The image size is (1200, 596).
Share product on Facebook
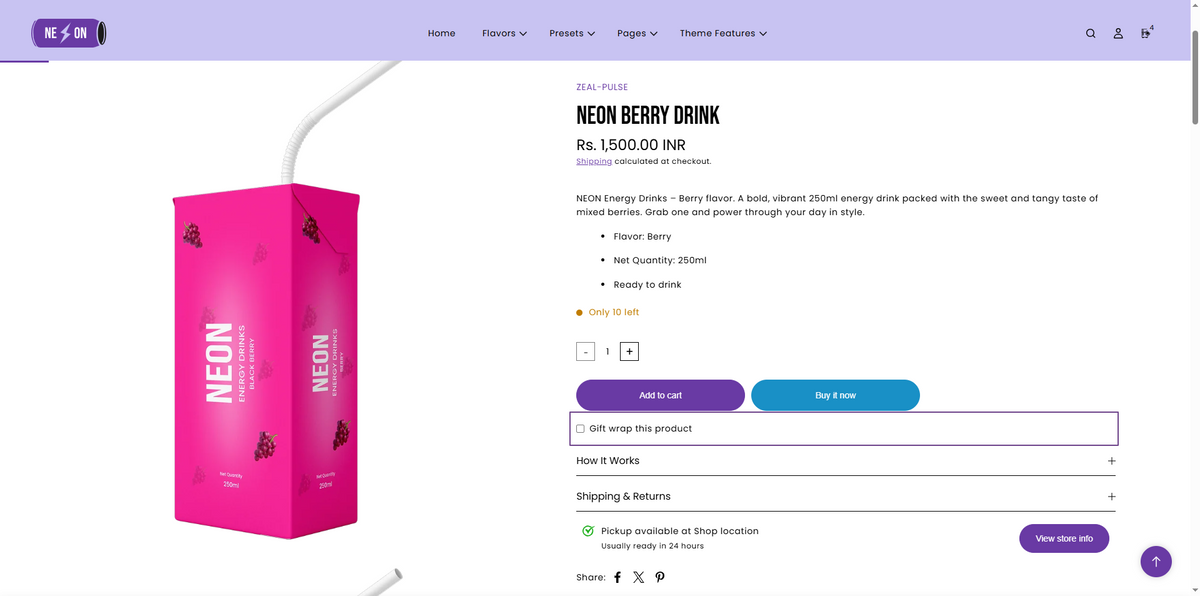617,577
